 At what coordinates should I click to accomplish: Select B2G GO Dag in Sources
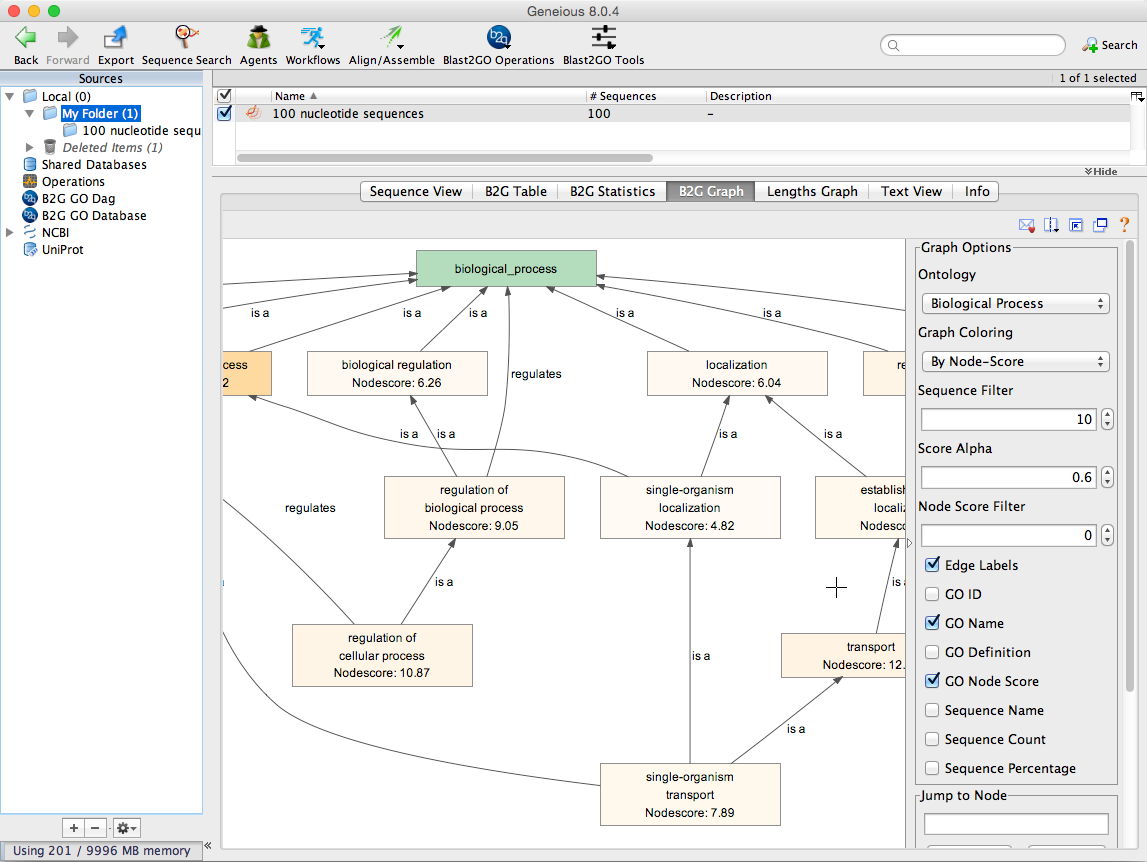[78, 198]
